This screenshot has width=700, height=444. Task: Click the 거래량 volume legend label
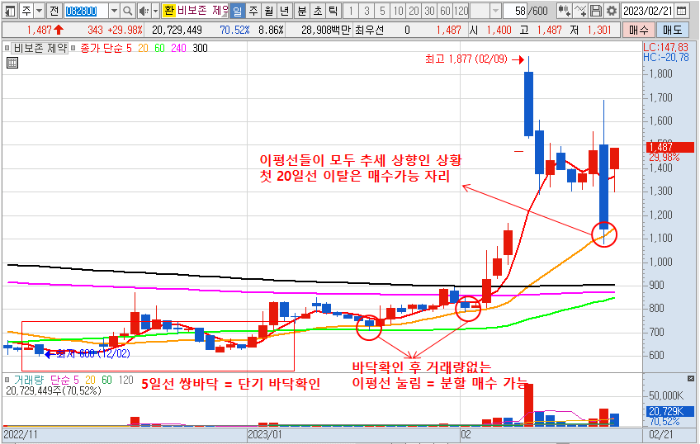(29, 380)
